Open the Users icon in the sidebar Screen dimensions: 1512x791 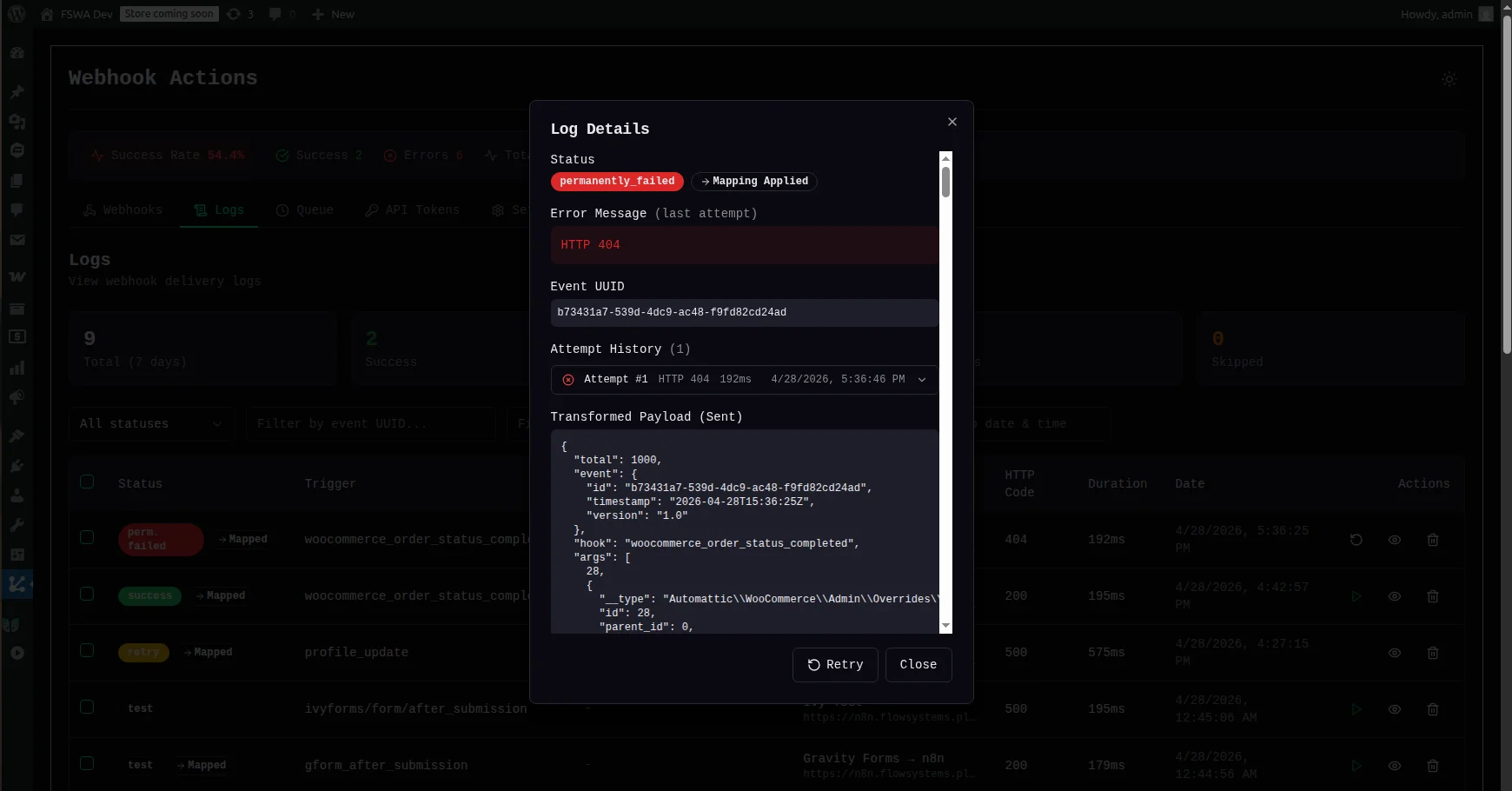pyautogui.click(x=17, y=495)
